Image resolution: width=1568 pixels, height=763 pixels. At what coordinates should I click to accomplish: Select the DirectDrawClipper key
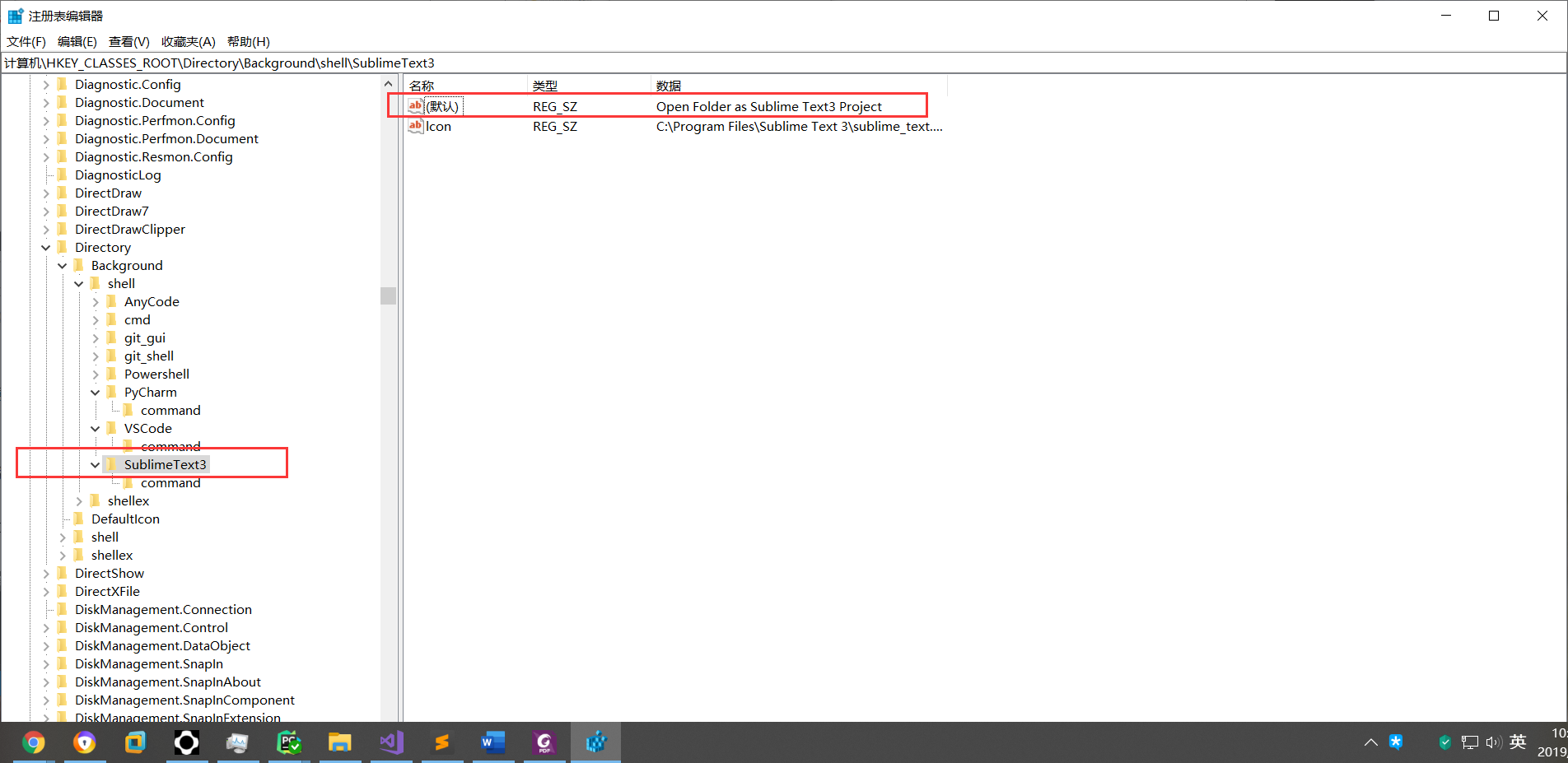130,229
